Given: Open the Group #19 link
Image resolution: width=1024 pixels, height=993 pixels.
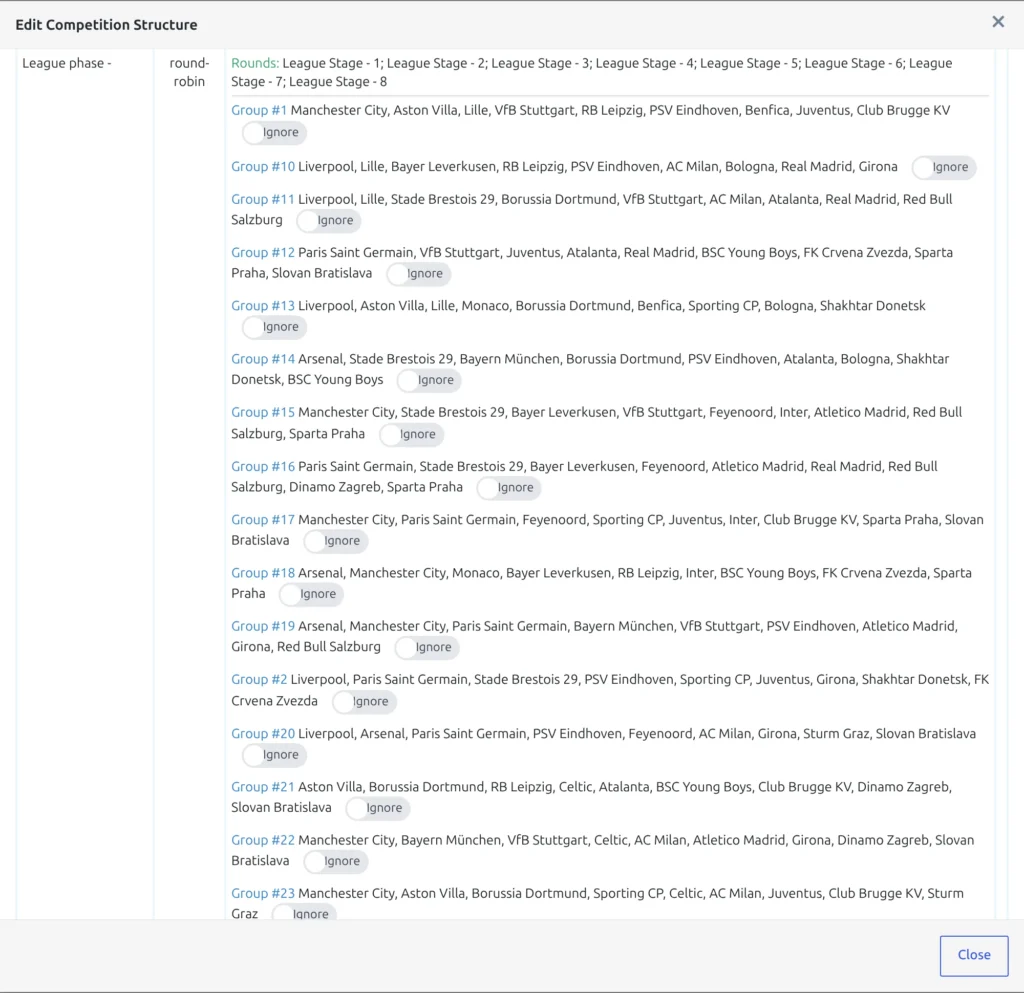Looking at the screenshot, I should point(263,626).
